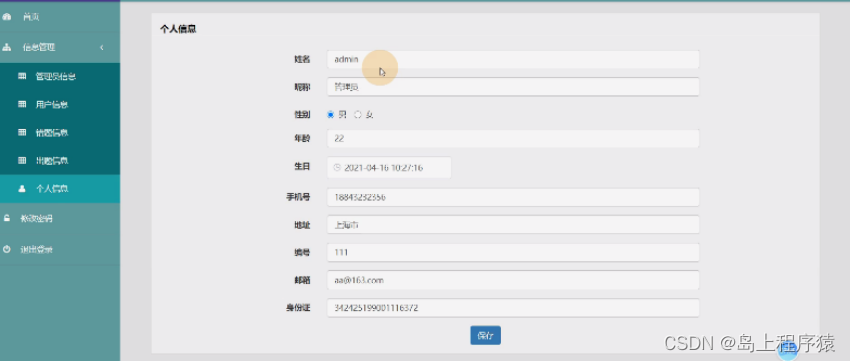Click the 地址 field showing 上海市
The width and height of the screenshot is (851, 362).
(x=513, y=225)
